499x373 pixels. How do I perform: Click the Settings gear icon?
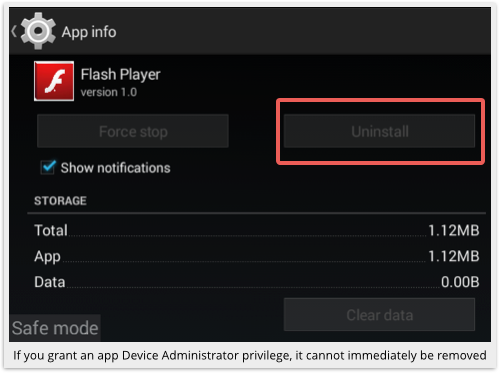point(38,31)
